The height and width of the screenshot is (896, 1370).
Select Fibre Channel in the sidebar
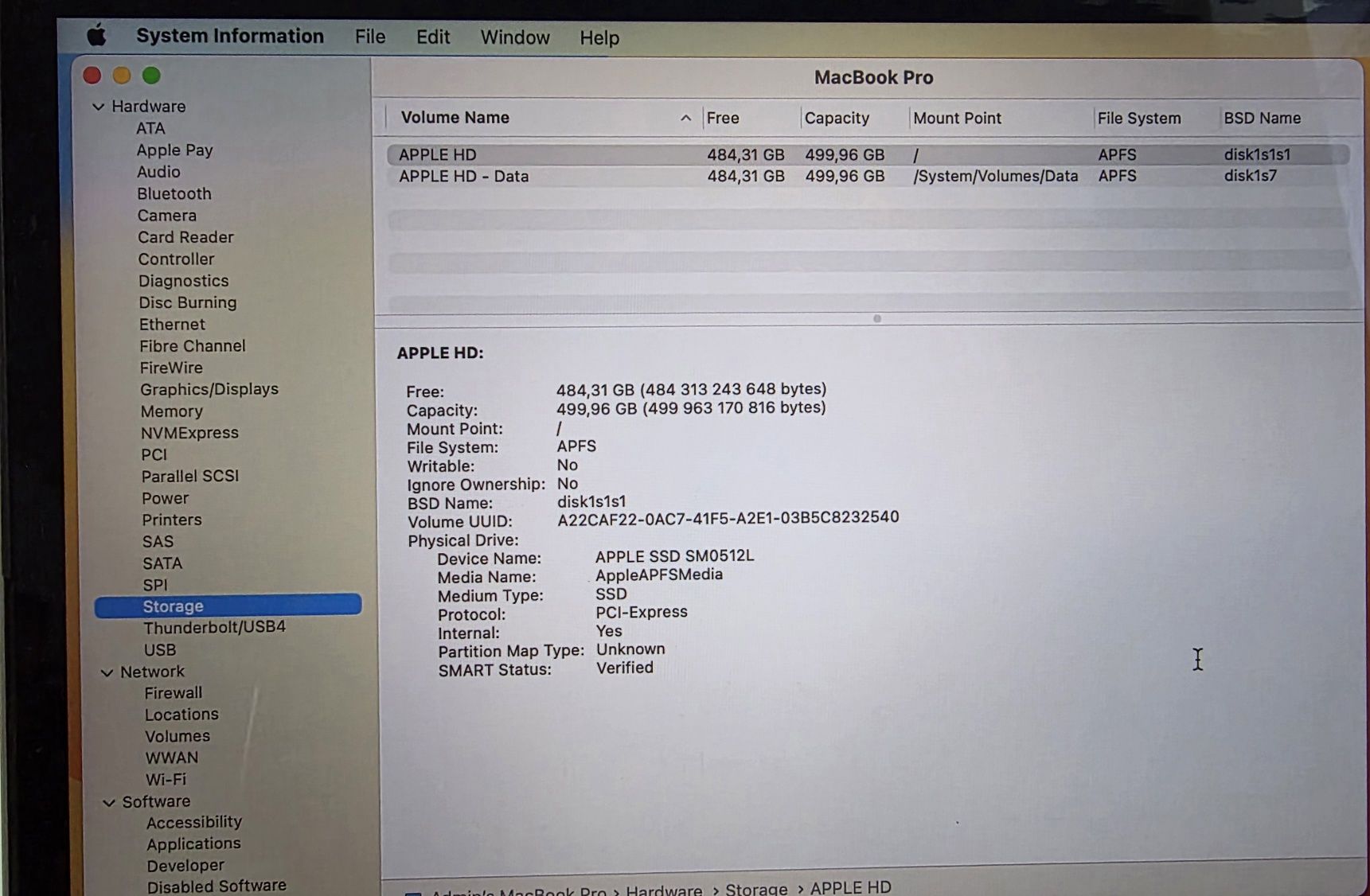point(193,346)
